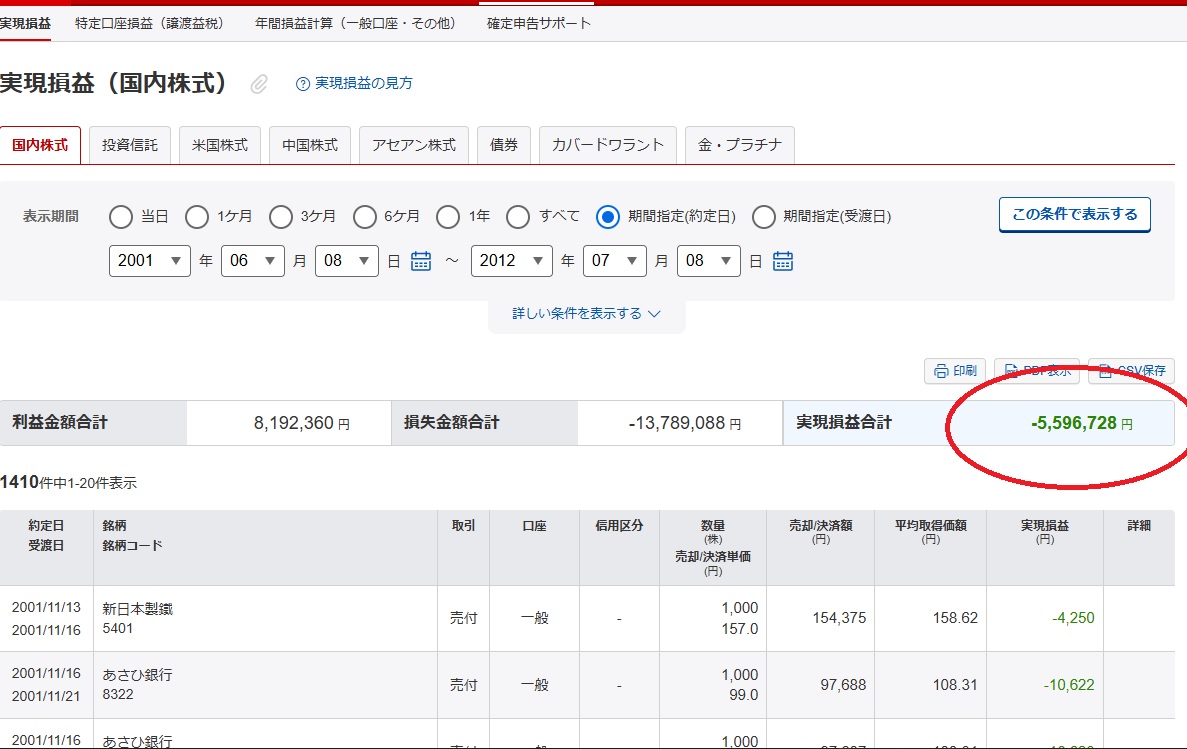
Task: Switch to the 米国株式 tab
Action: pyautogui.click(x=220, y=145)
